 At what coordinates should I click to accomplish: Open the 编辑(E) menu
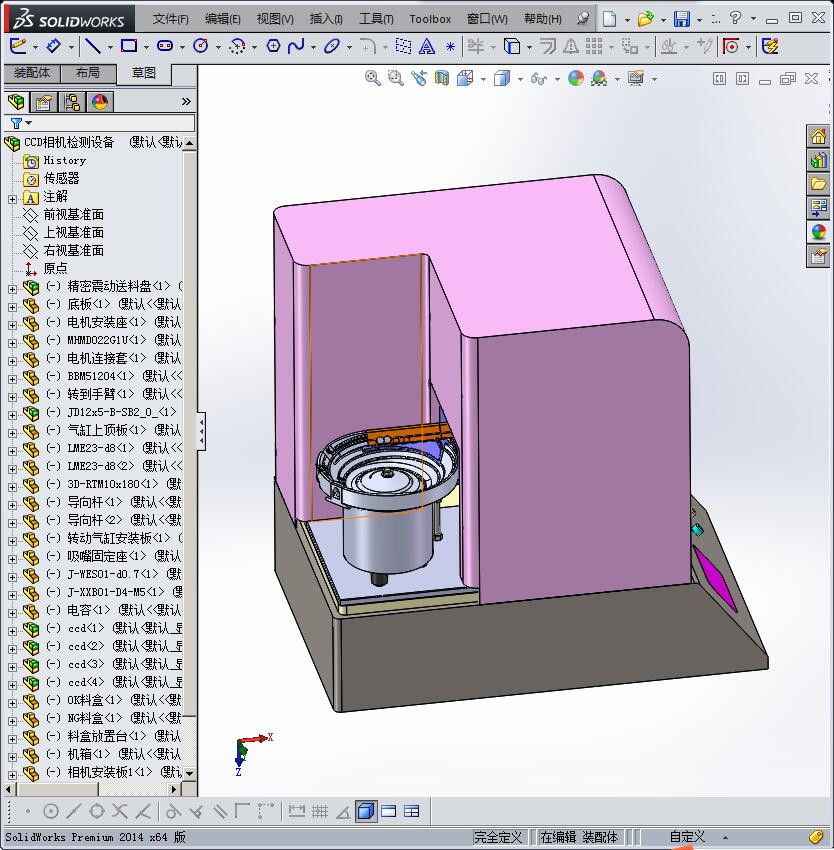coord(222,19)
